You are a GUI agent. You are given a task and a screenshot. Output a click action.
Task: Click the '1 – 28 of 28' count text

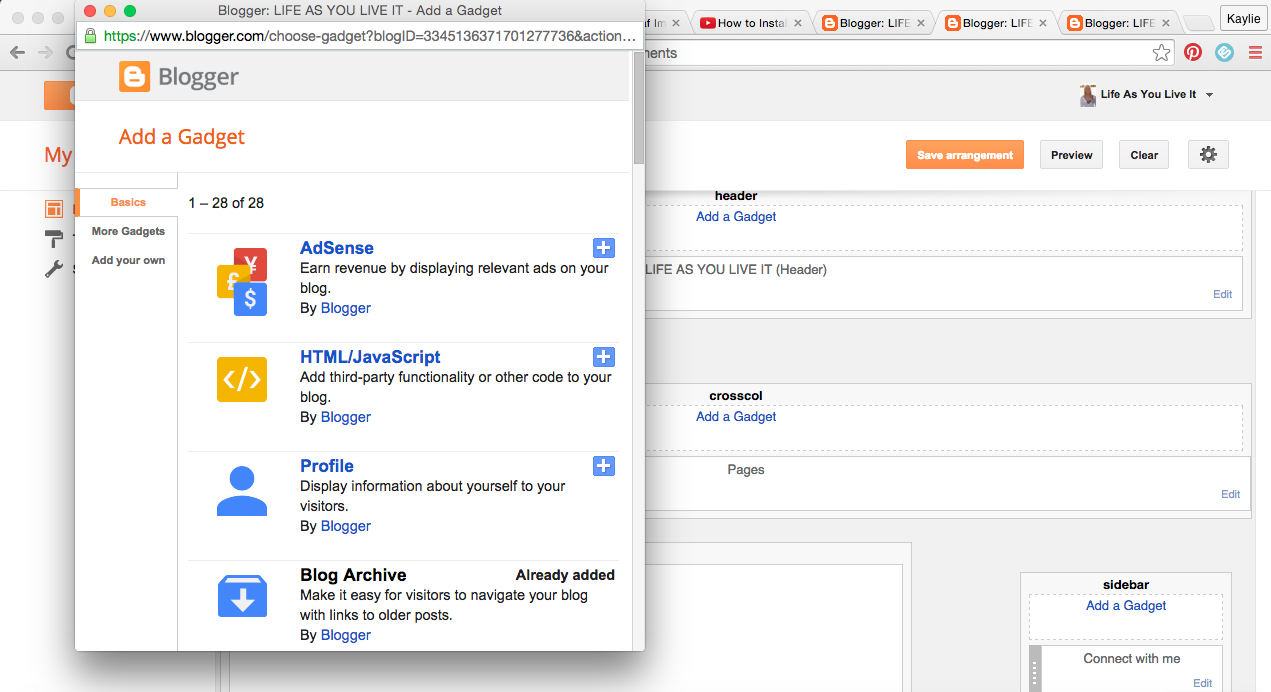click(x=226, y=203)
